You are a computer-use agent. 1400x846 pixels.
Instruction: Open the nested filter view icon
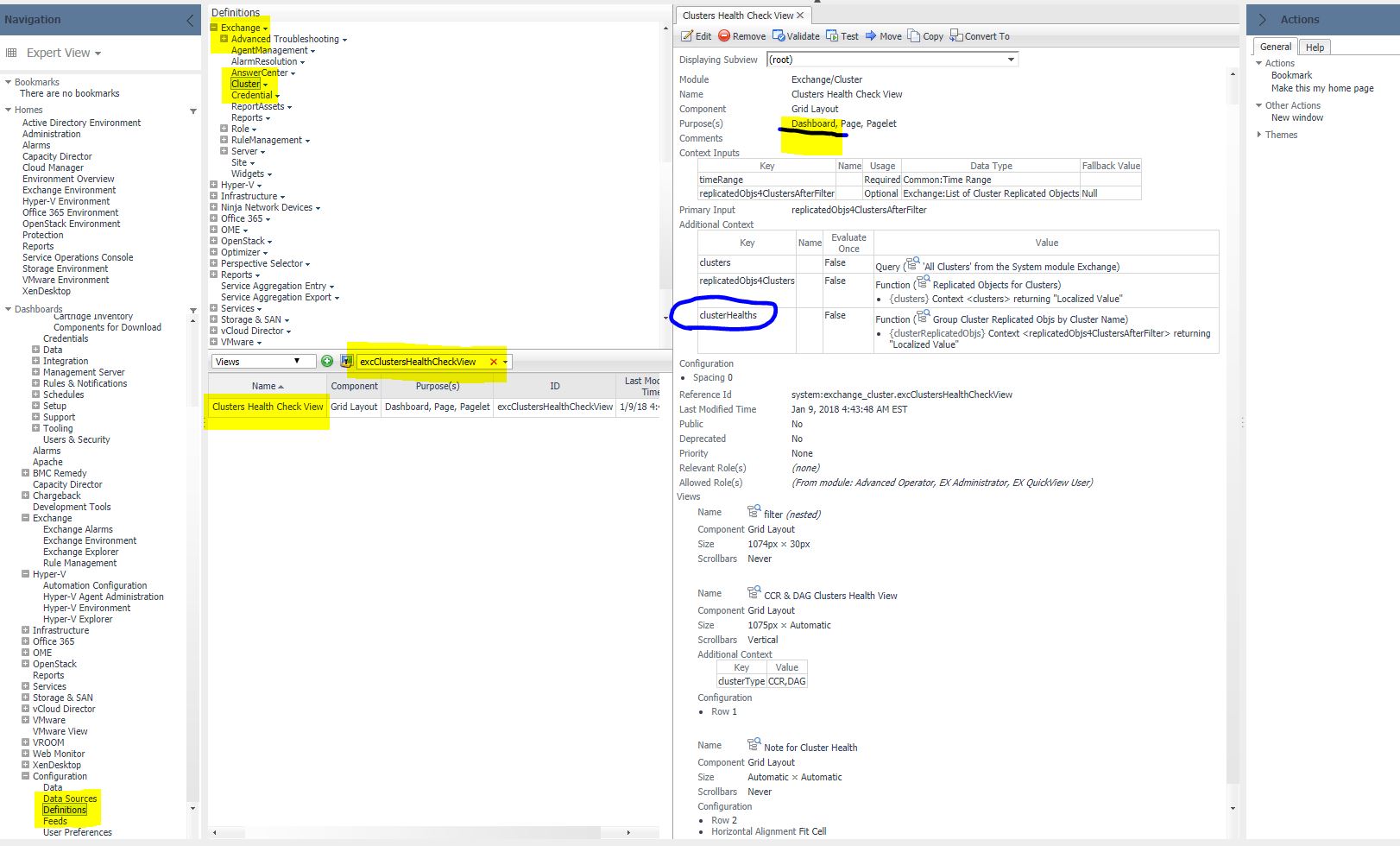(754, 511)
